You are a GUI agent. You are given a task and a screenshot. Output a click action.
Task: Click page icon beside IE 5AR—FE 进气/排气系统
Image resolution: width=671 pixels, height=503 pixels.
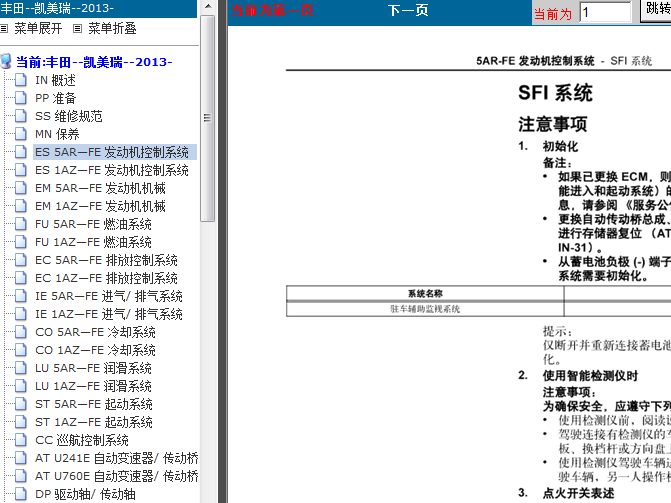coord(21,296)
